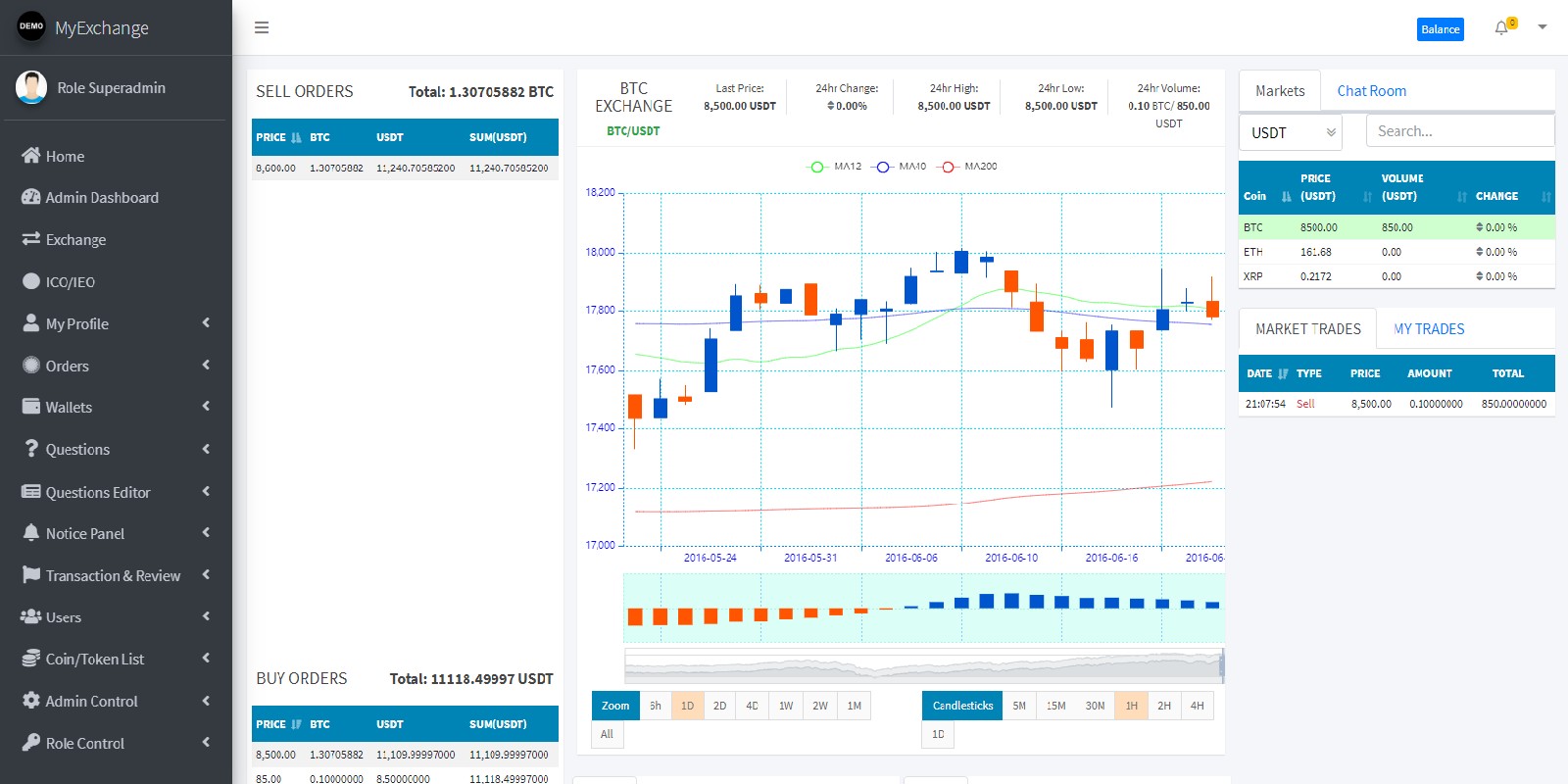
Task: Set chart zoom to 1W
Action: click(786, 706)
